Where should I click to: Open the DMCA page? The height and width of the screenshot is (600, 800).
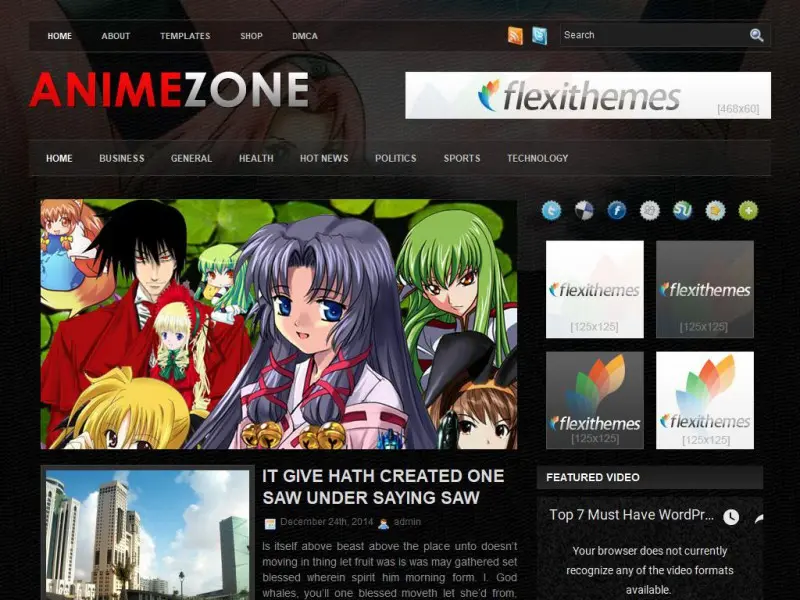click(305, 36)
